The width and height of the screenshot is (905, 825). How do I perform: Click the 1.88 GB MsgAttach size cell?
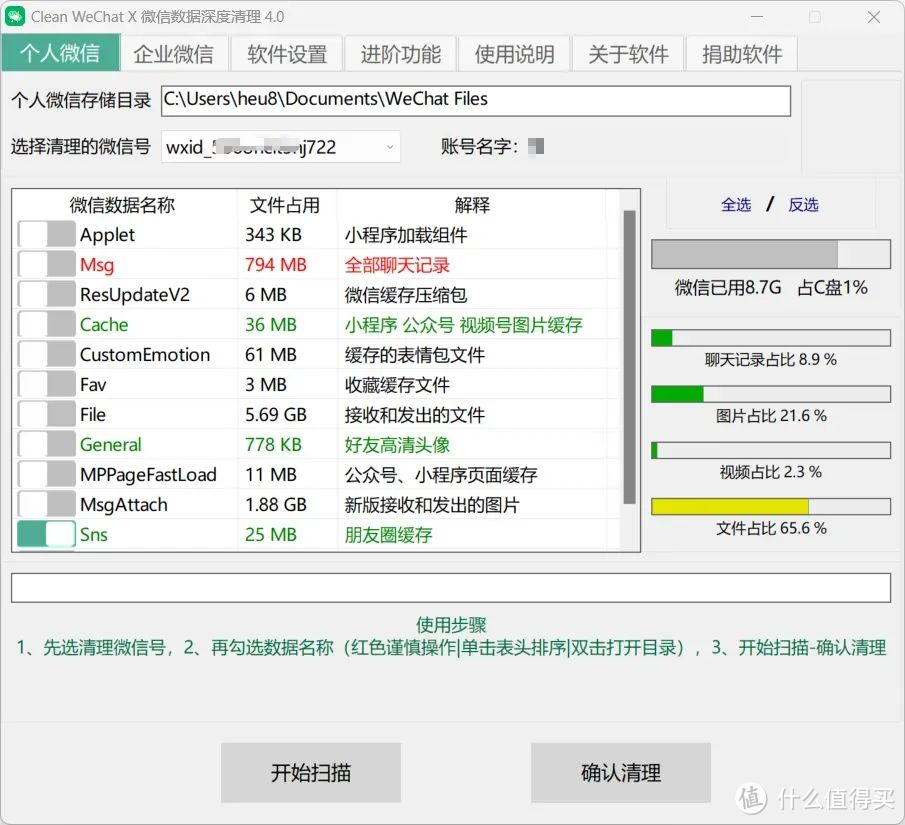pos(276,505)
